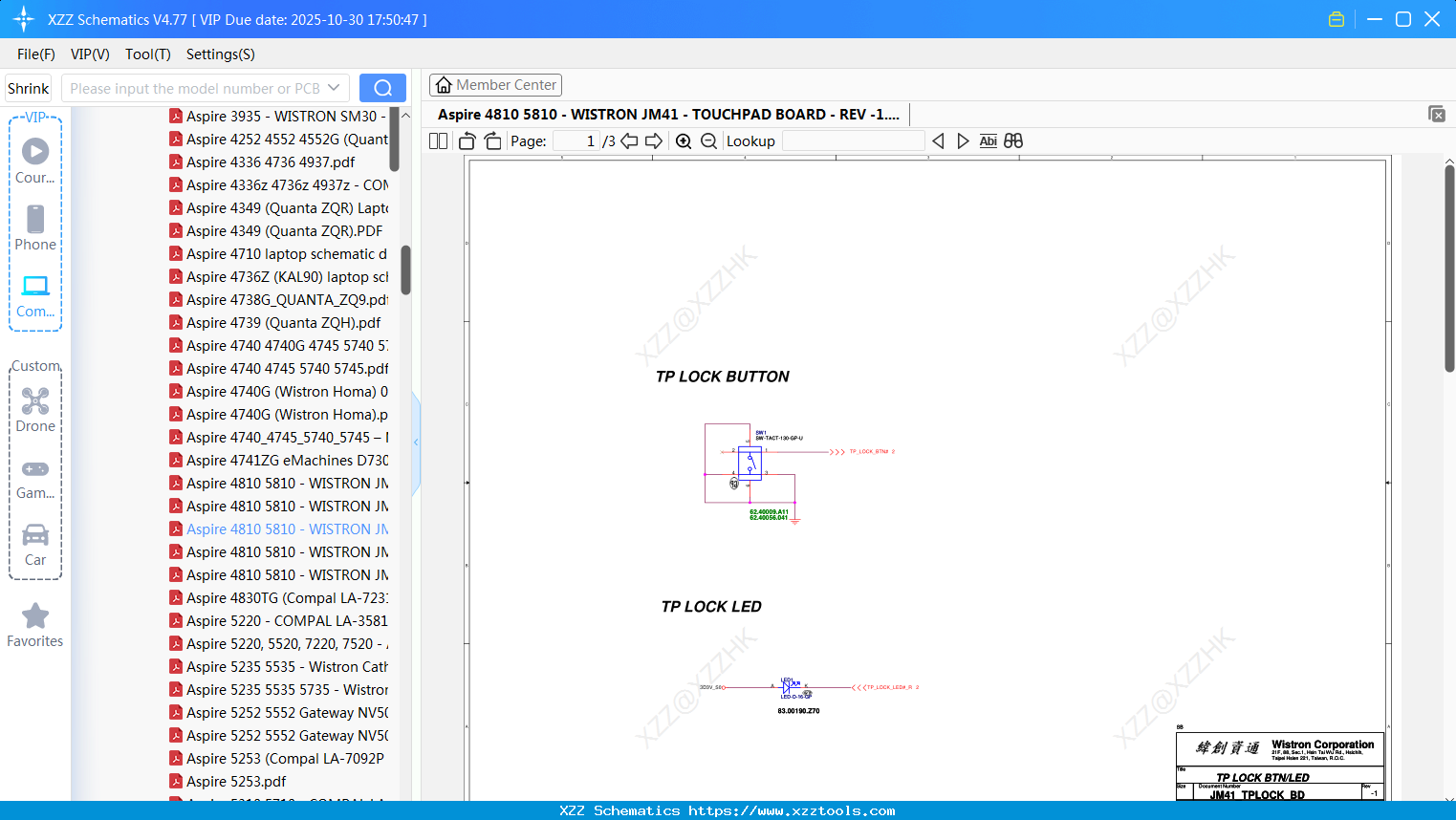
Task: Expand the model number dropdown arrow
Action: click(x=334, y=88)
